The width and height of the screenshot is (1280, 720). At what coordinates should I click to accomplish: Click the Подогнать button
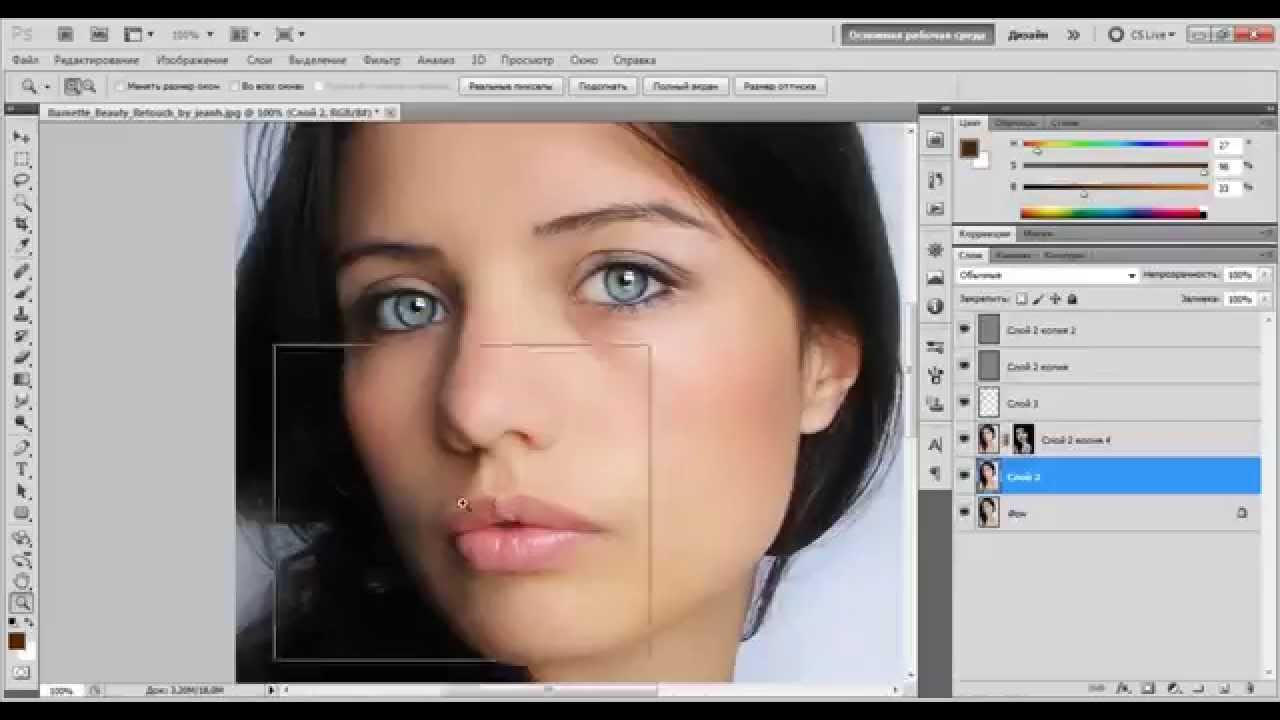point(603,86)
